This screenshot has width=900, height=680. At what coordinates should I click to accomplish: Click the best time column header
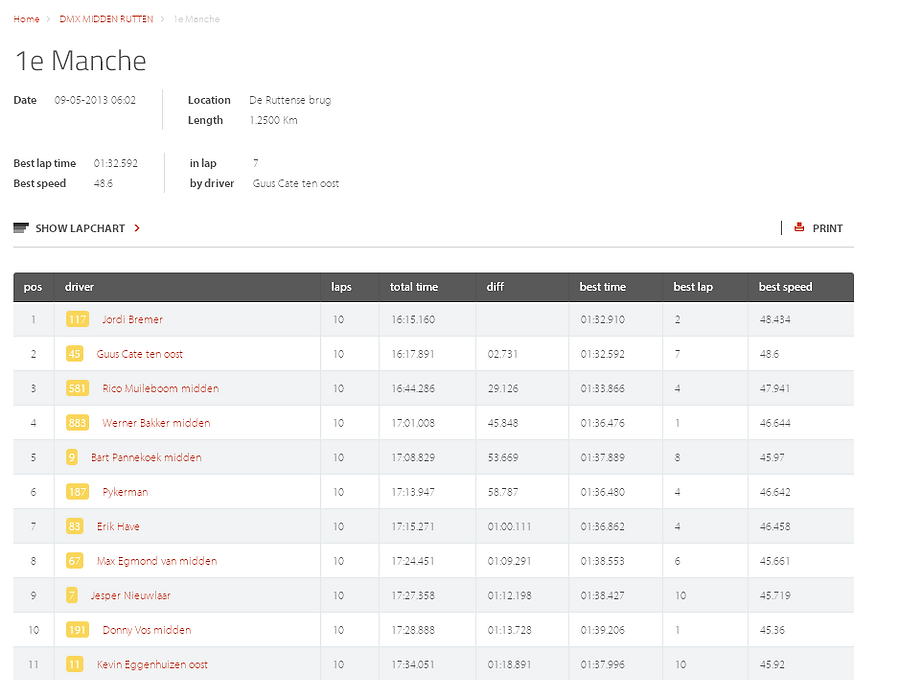pos(603,287)
